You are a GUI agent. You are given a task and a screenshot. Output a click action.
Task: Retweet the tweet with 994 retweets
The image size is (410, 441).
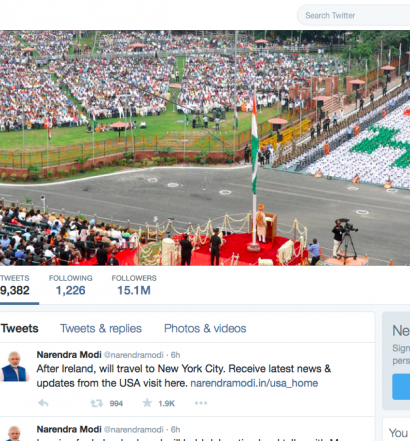96,403
